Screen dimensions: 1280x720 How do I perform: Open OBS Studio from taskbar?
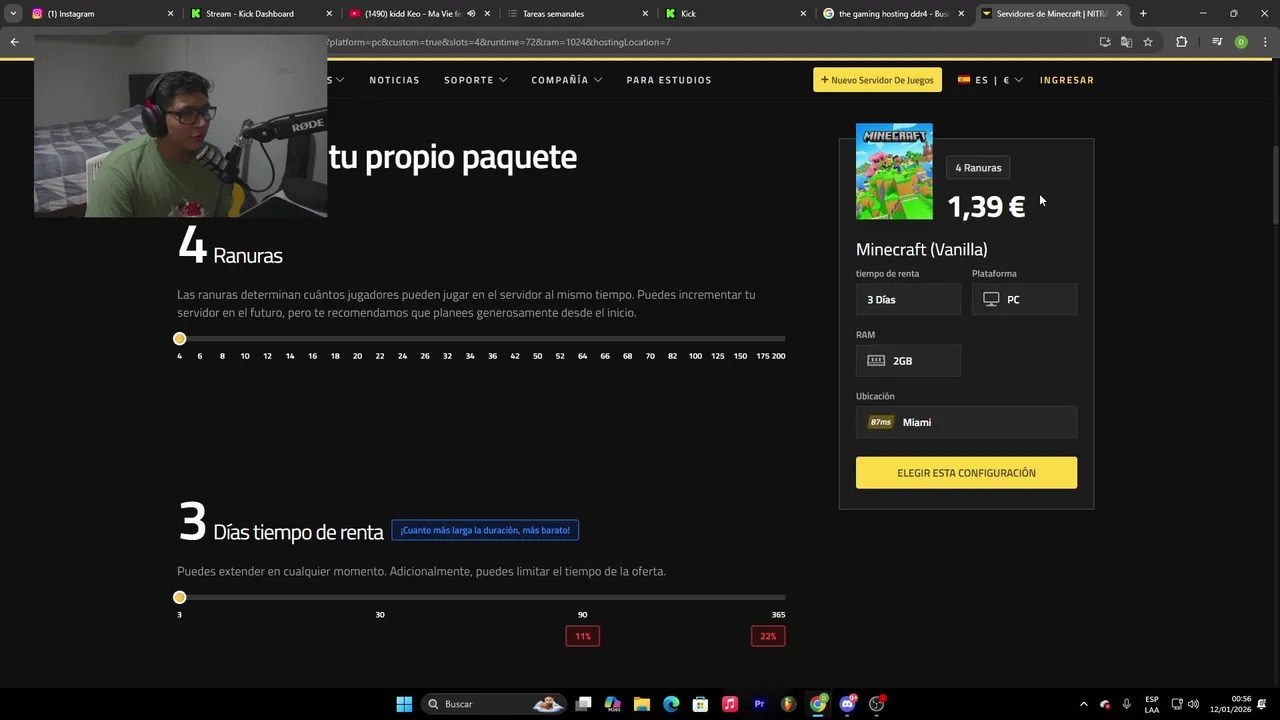pyautogui.click(x=877, y=704)
